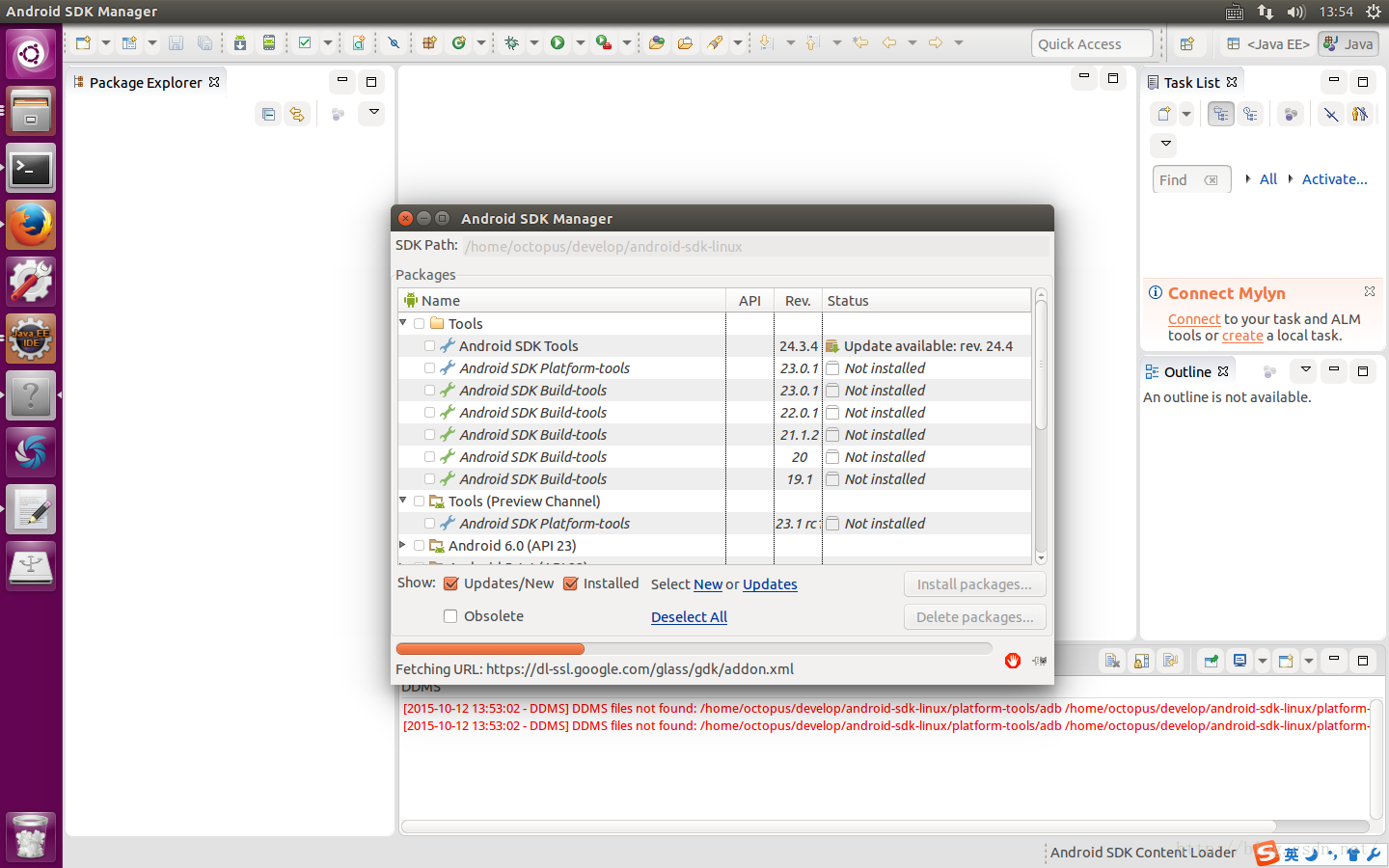Open the Open Console dropdown arrow
Viewport: 1389px width, 868px height.
(1309, 661)
